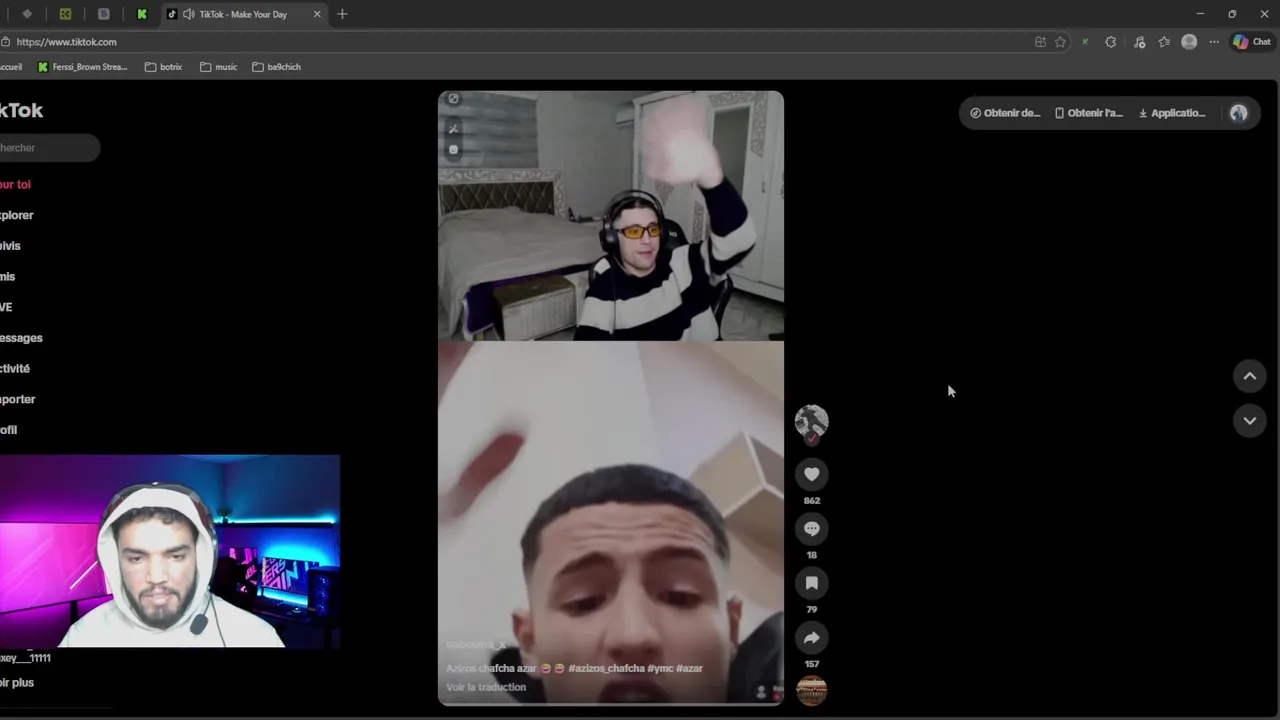Click the 862 likes count

[x=812, y=501]
